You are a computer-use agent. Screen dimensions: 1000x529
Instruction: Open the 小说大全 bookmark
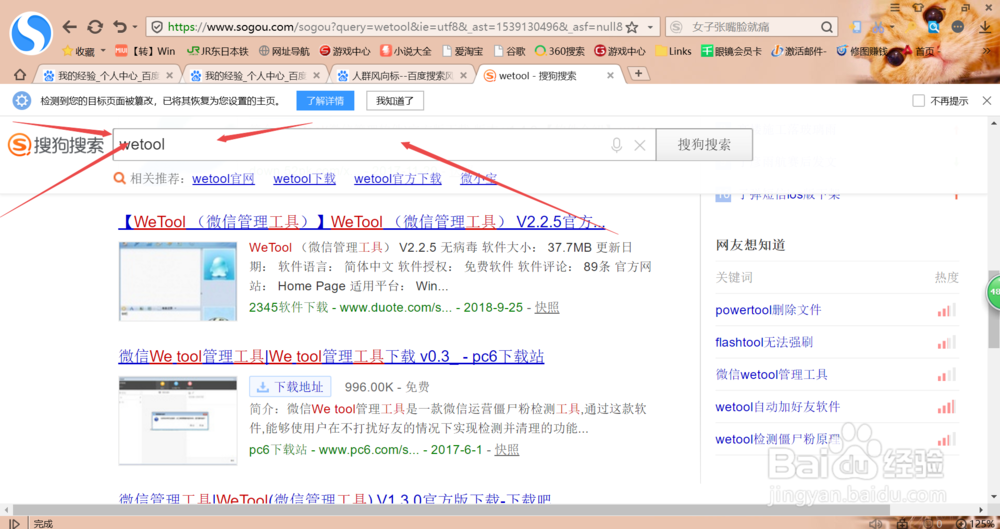406,51
